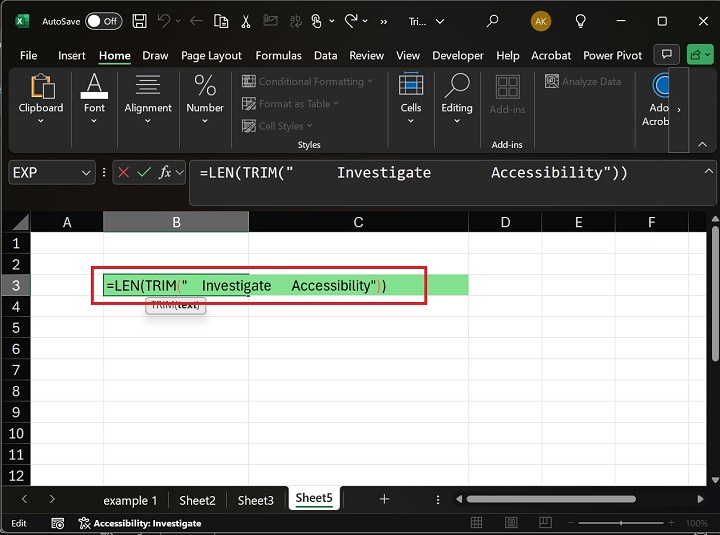720x535 pixels.
Task: Open the Comments pane icon
Action: coord(666,56)
